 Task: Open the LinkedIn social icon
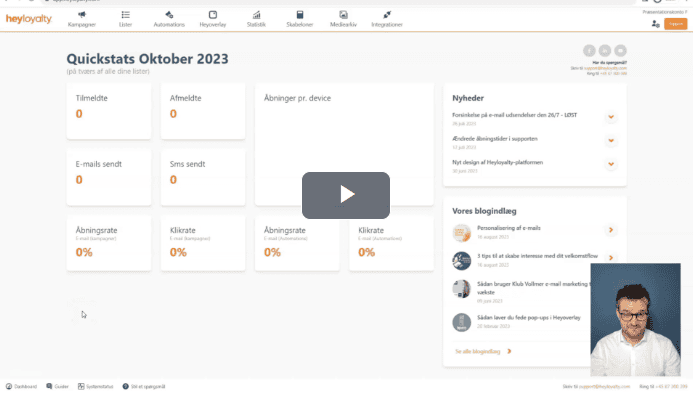click(605, 50)
